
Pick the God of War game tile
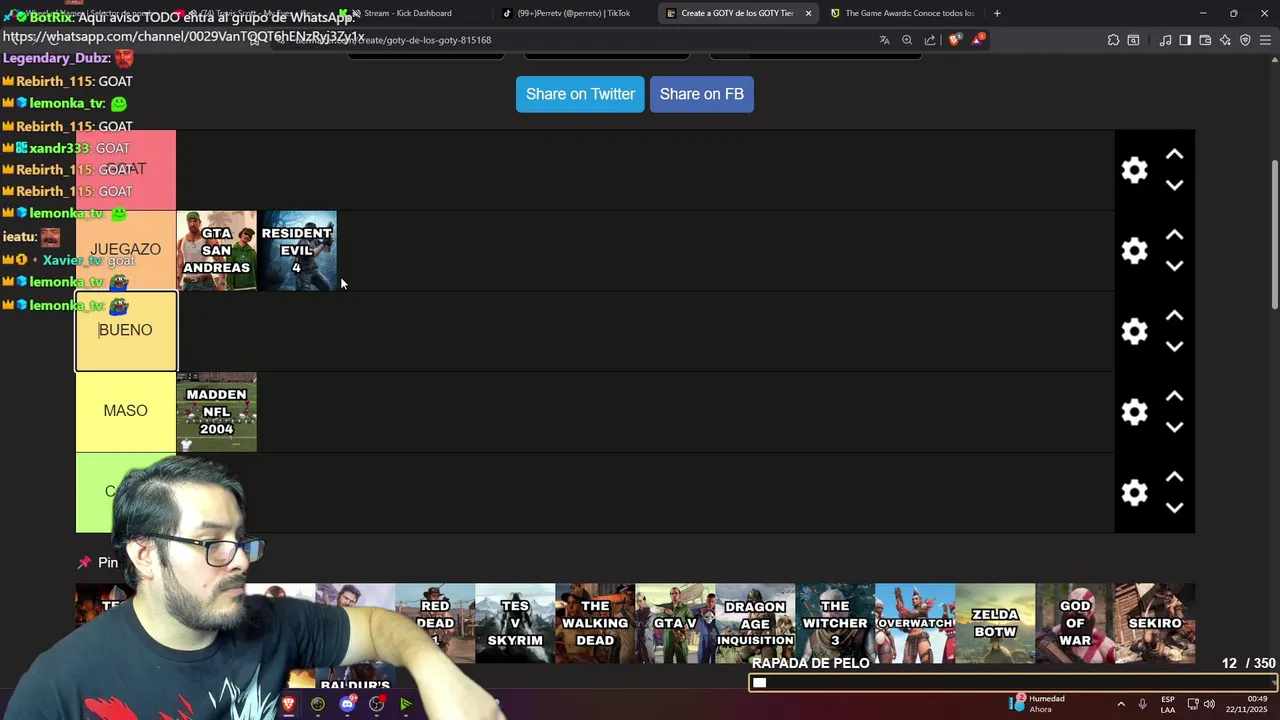pos(1075,623)
